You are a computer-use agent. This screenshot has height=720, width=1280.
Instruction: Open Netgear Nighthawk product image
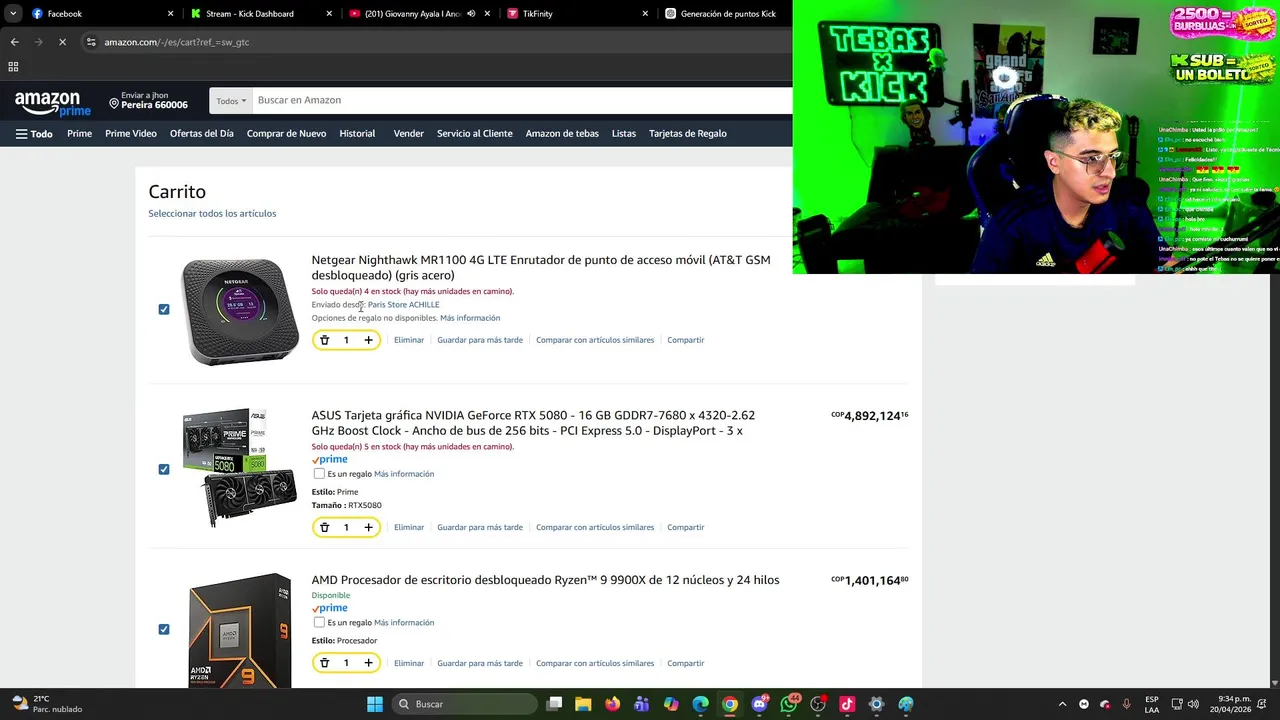(240, 312)
